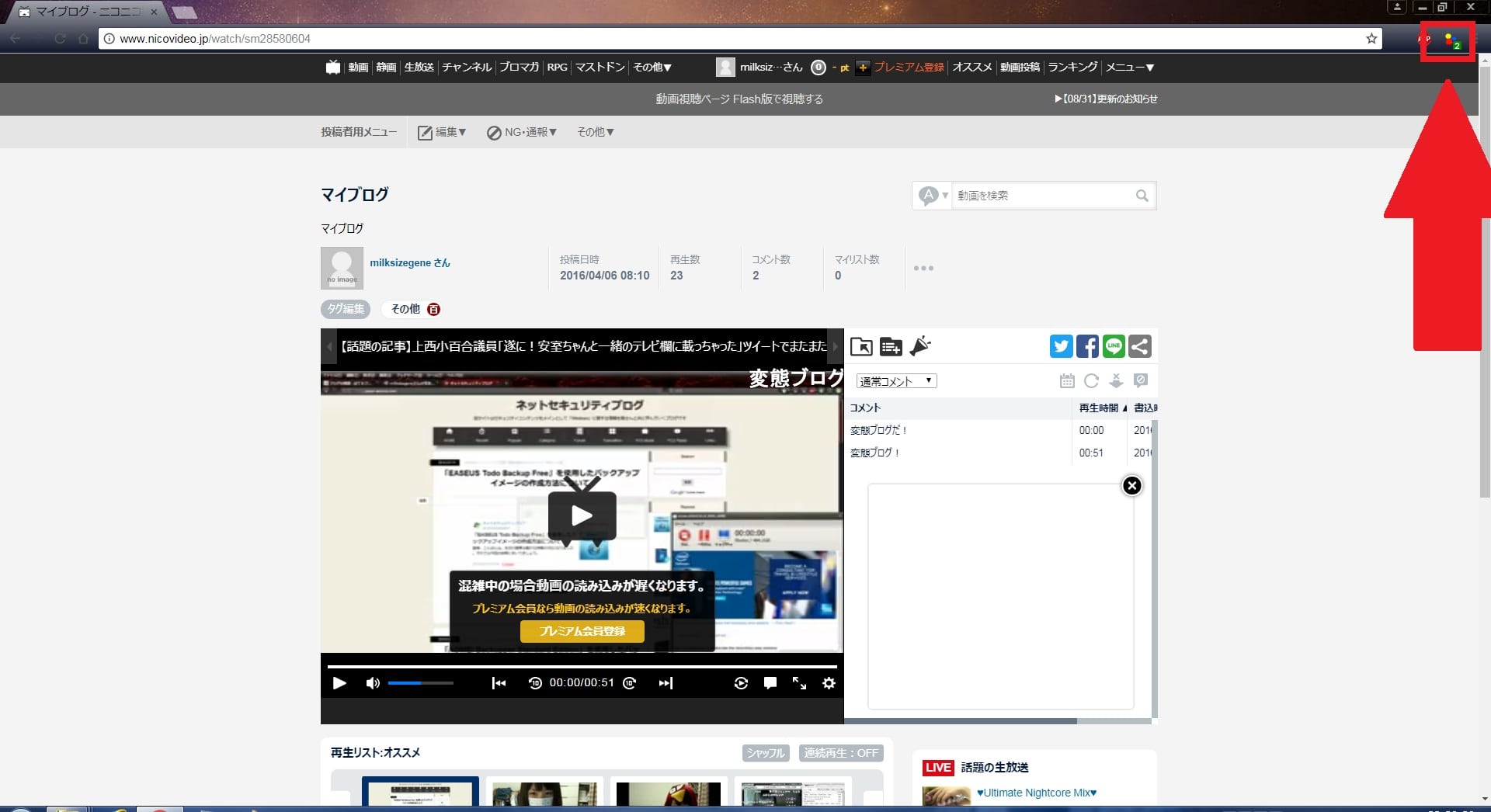The width and height of the screenshot is (1491, 812).
Task: Toggle repeat playback icon
Action: [x=741, y=683]
